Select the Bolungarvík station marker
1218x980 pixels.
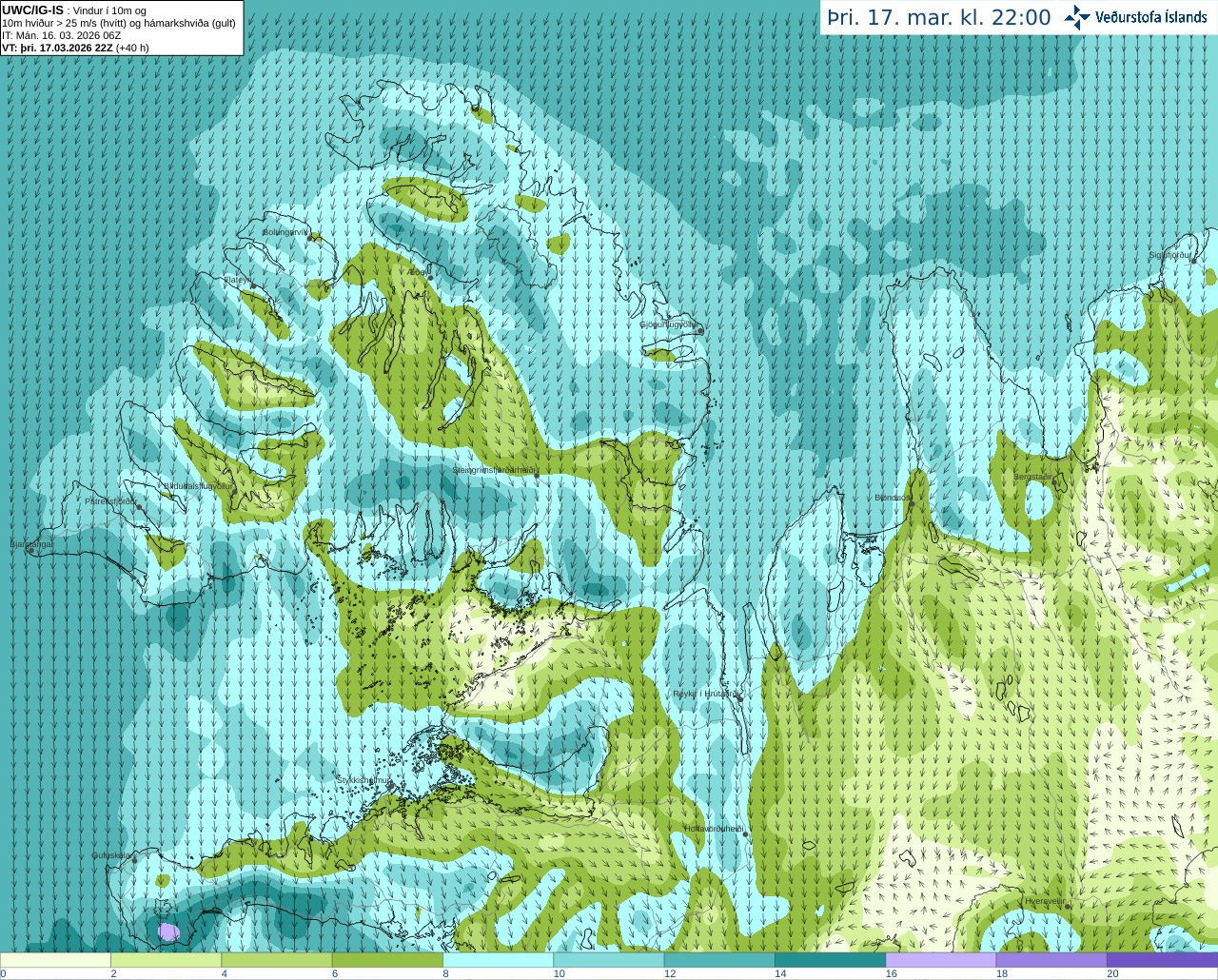[x=311, y=238]
